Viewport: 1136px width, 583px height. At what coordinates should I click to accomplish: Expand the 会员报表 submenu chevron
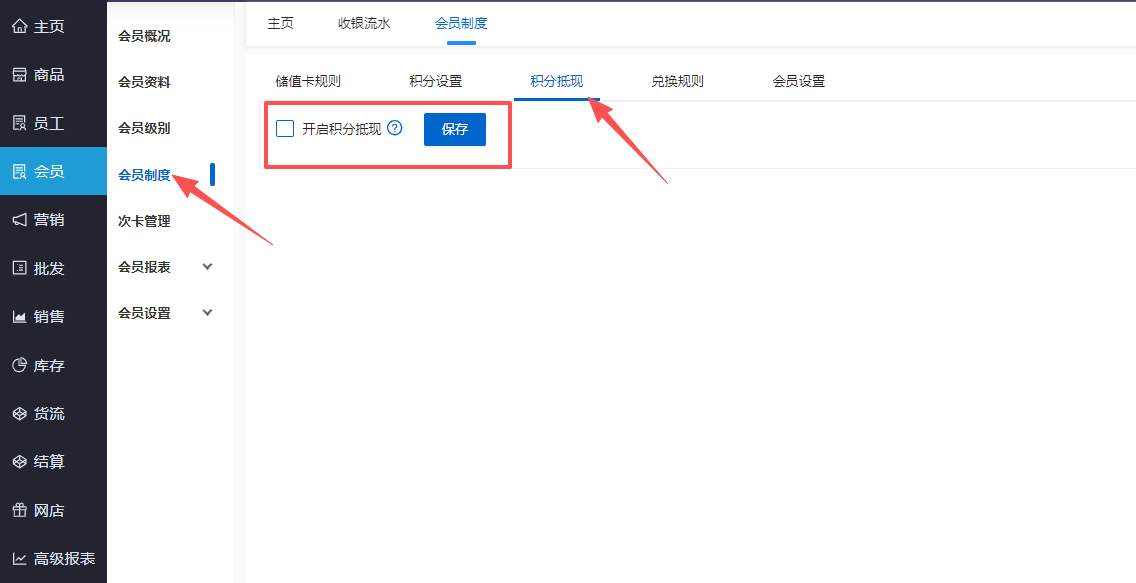[208, 267]
